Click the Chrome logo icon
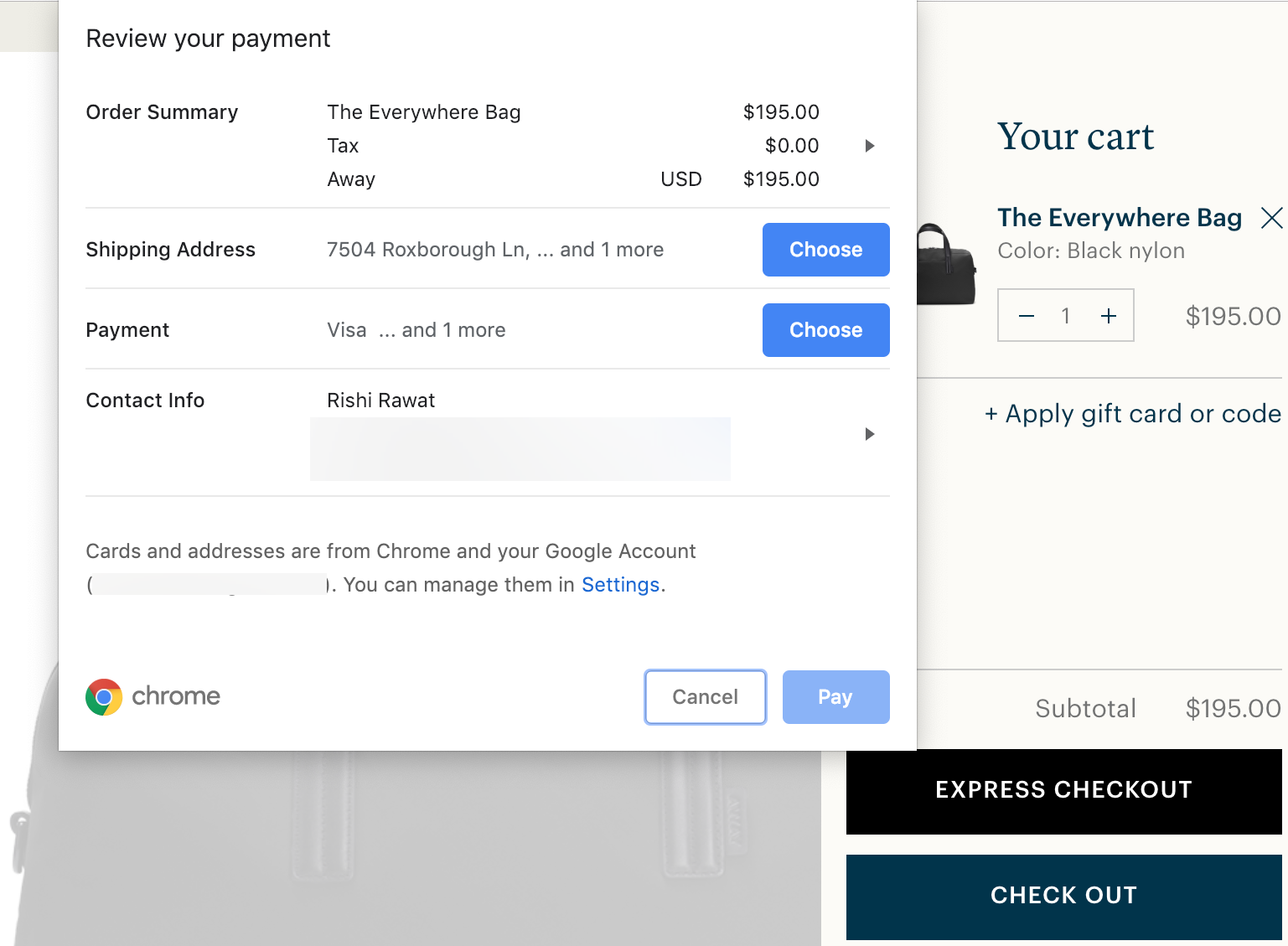Screen dimensions: 1288x946 (104, 696)
